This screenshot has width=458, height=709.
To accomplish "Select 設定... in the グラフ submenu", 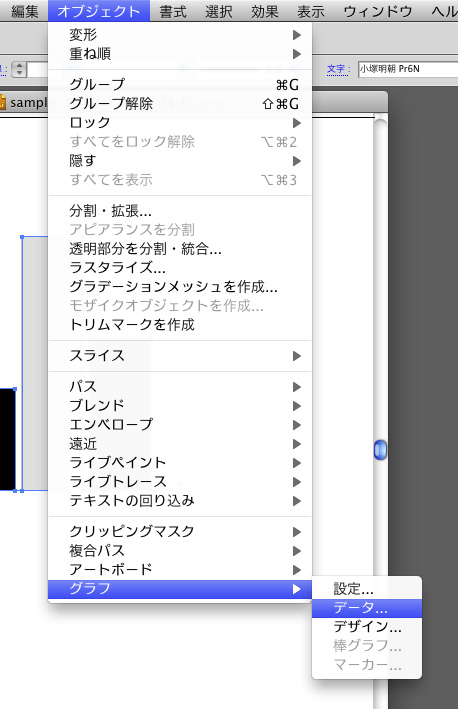I will 367,589.
